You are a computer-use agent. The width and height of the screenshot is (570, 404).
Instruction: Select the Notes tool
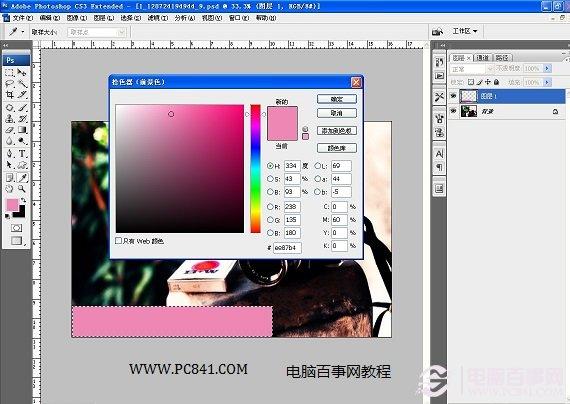pyautogui.click(x=10, y=177)
